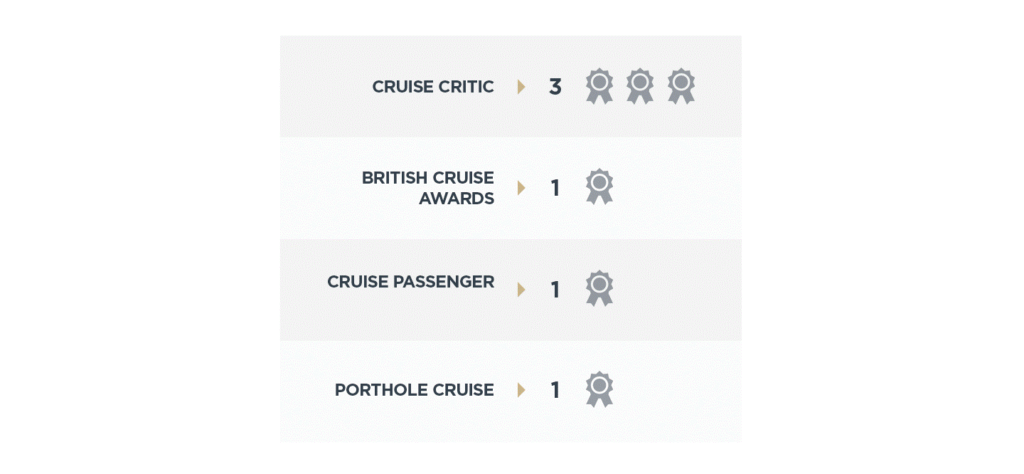Click the Cruise Passenger award count 1

pyautogui.click(x=555, y=290)
